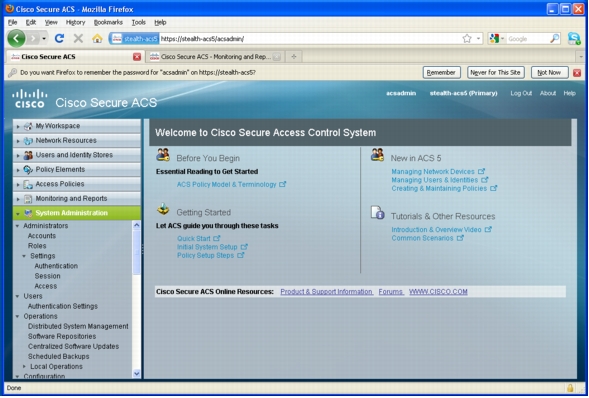The height and width of the screenshot is (398, 589).
Task: Click the My Workspace icon
Action: pyautogui.click(x=28, y=126)
